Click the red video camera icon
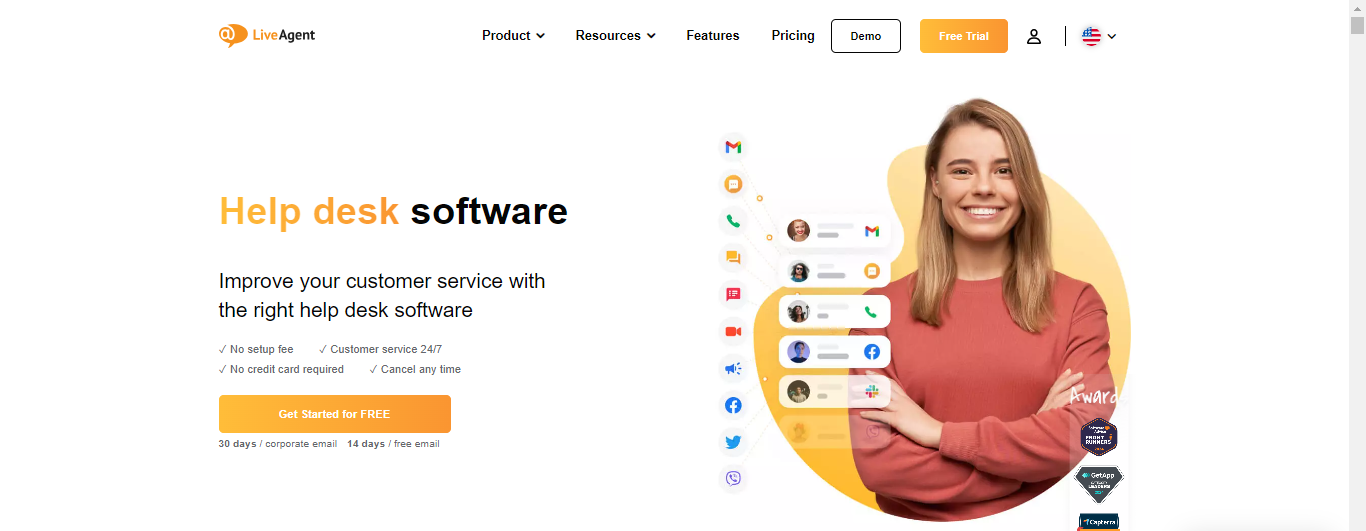This screenshot has width=1366, height=531. click(x=733, y=331)
